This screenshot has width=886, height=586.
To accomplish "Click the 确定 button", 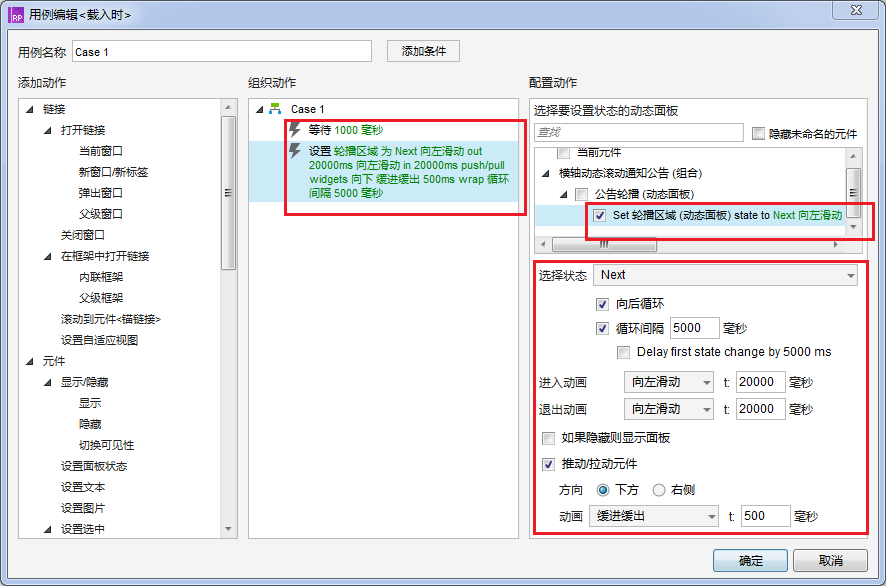I will (750, 561).
